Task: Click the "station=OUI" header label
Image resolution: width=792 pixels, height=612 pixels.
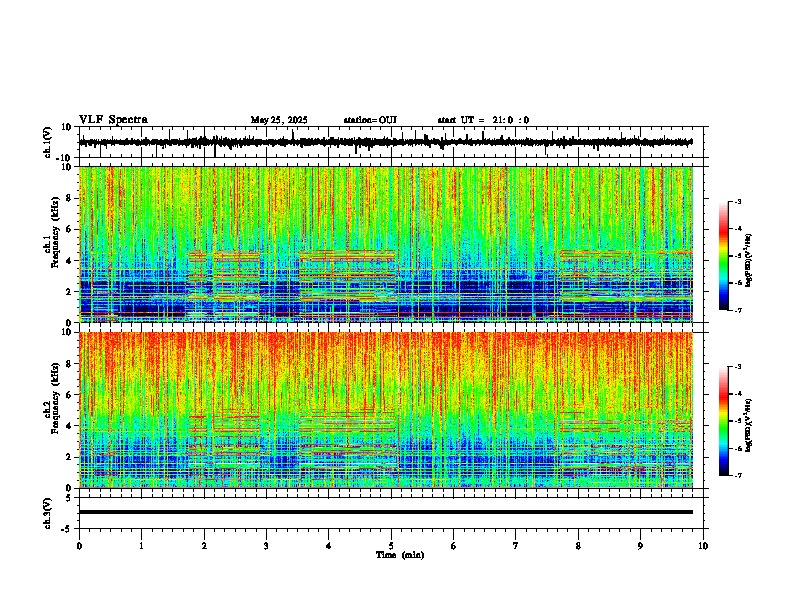Action: point(370,120)
